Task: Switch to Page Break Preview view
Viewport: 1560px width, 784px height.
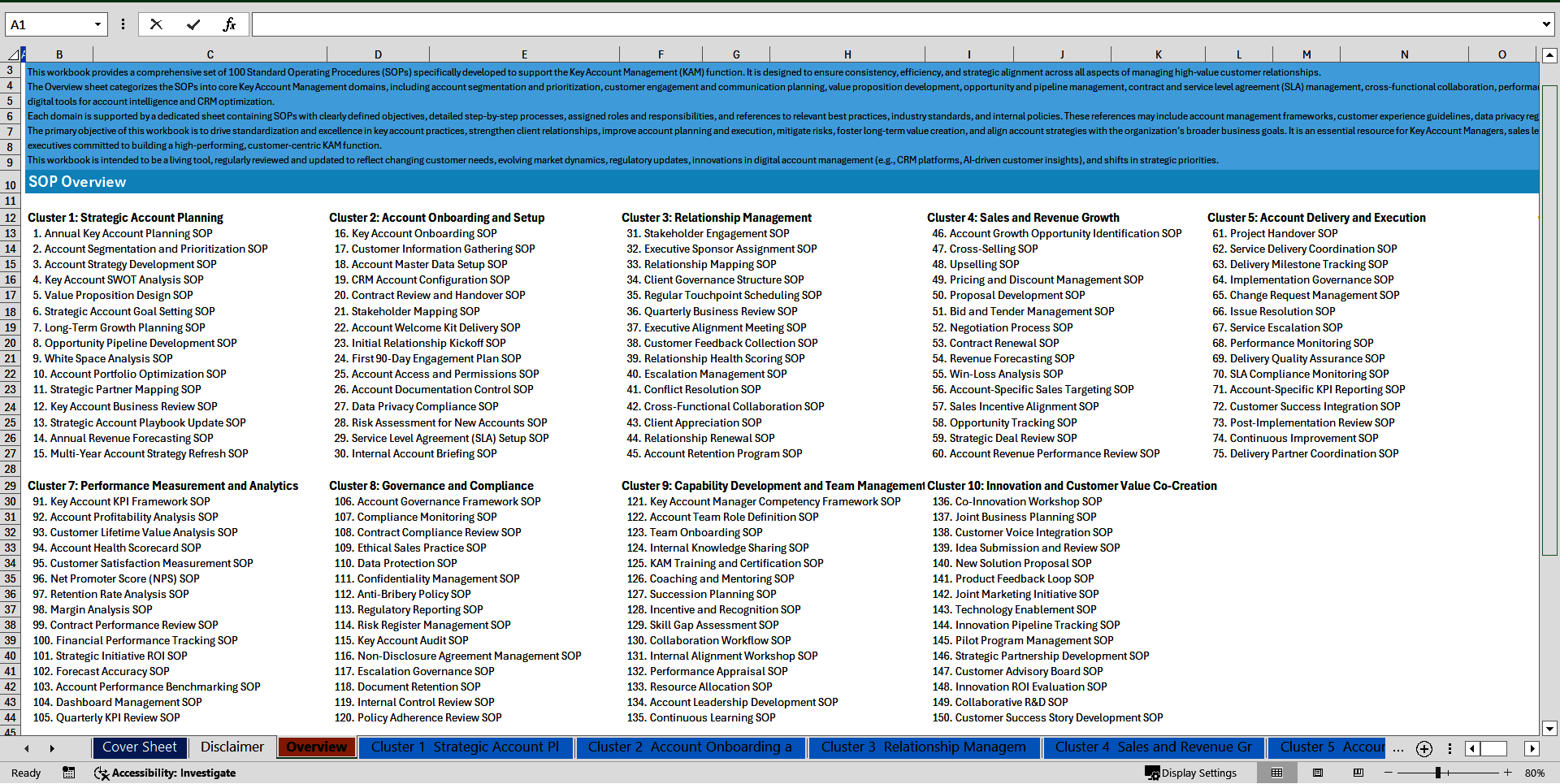Action: (1358, 773)
